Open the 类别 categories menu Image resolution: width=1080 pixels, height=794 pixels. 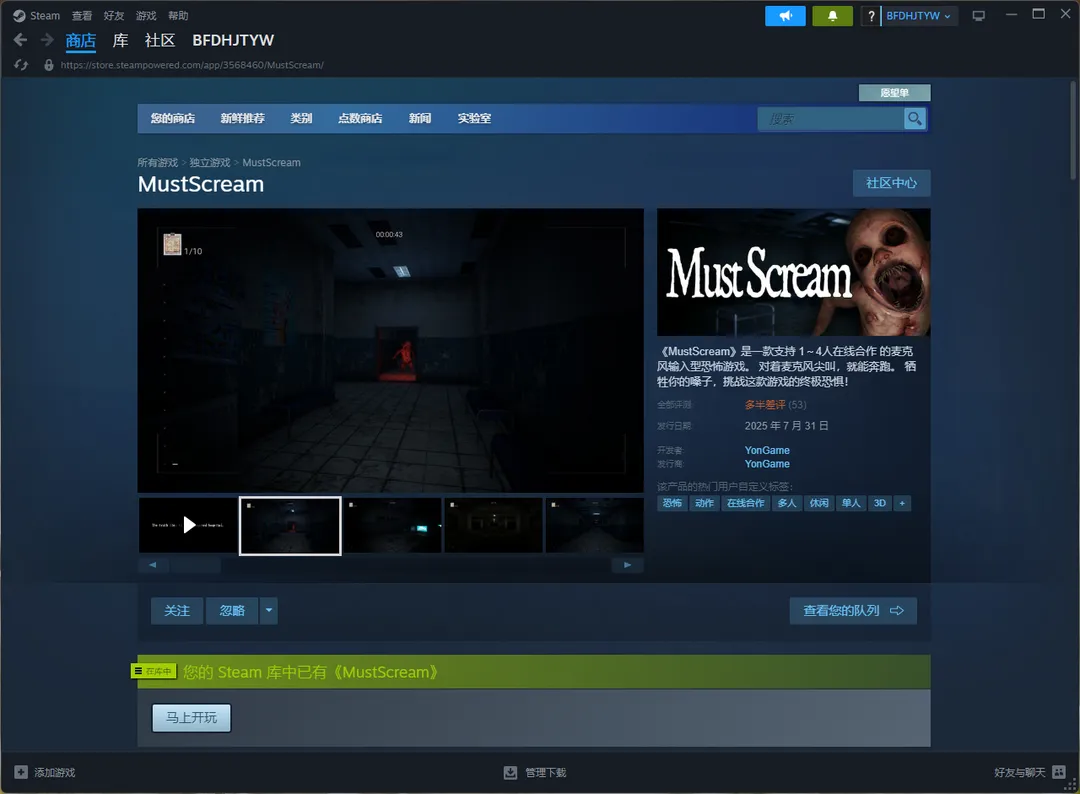[x=301, y=119]
